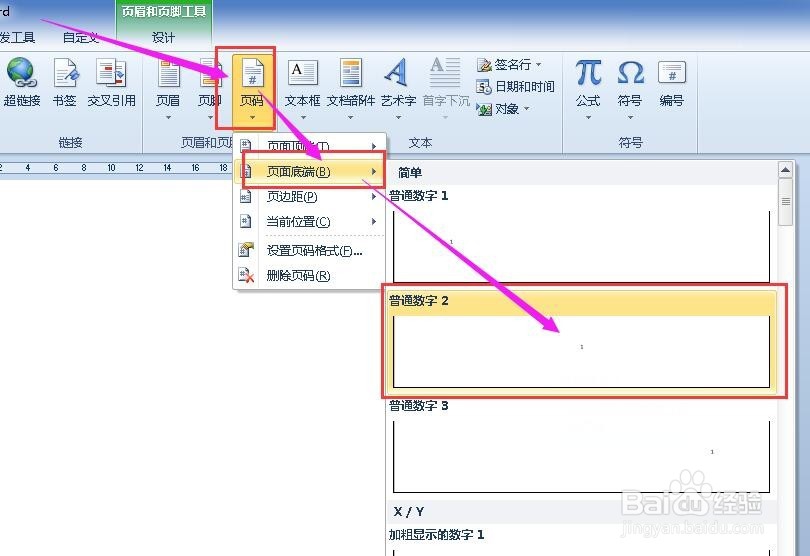The width and height of the screenshot is (810, 556).
Task: Expand the Equation (公式) dropdown arrow
Action: pyautogui.click(x=588, y=118)
